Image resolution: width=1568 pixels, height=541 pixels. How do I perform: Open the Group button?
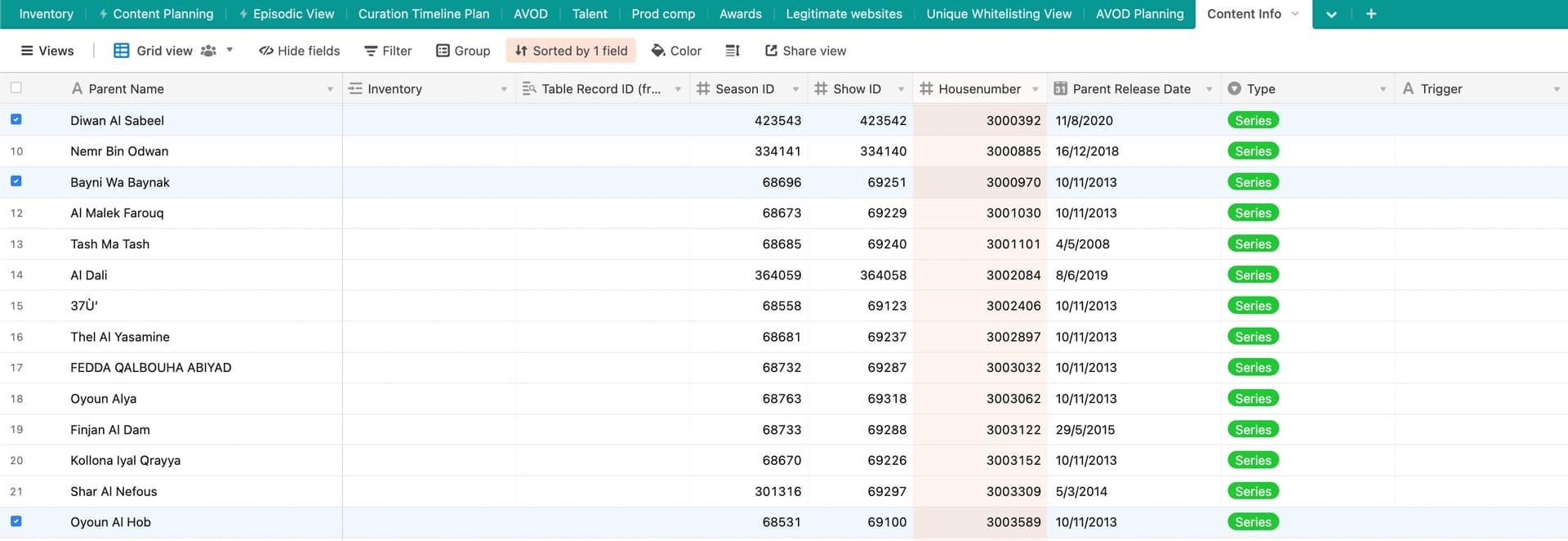463,51
